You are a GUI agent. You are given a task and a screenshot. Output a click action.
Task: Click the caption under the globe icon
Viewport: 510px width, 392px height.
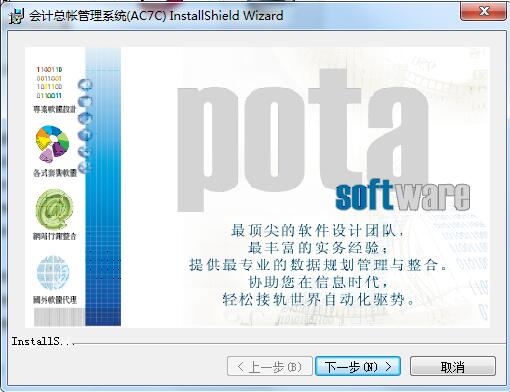point(55,300)
